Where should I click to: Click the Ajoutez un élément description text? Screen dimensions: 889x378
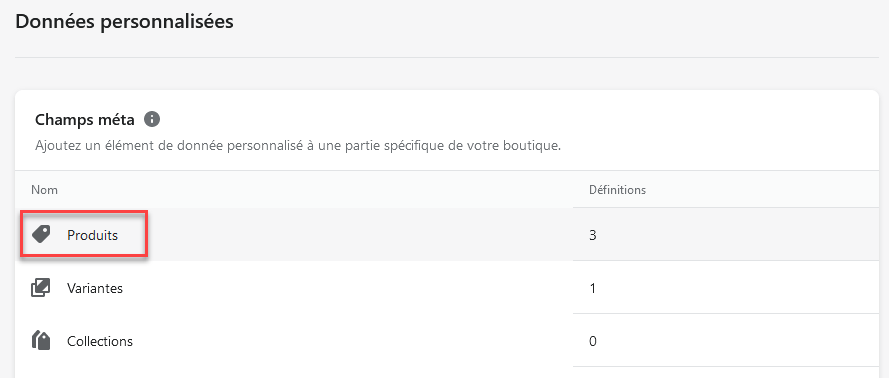pyautogui.click(x=298, y=146)
